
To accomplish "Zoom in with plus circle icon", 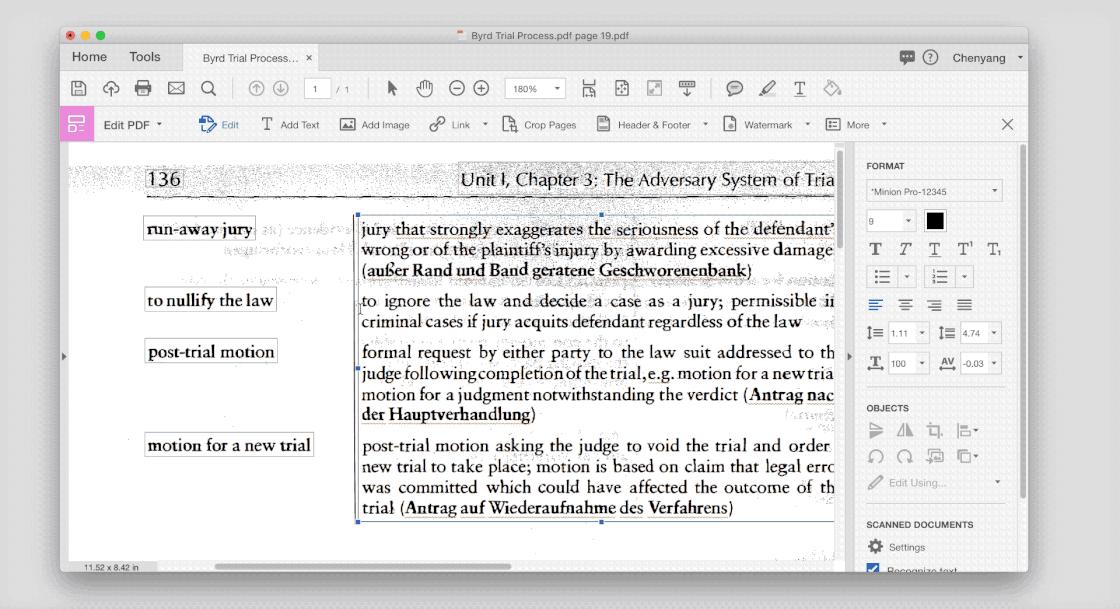I will point(481,89).
